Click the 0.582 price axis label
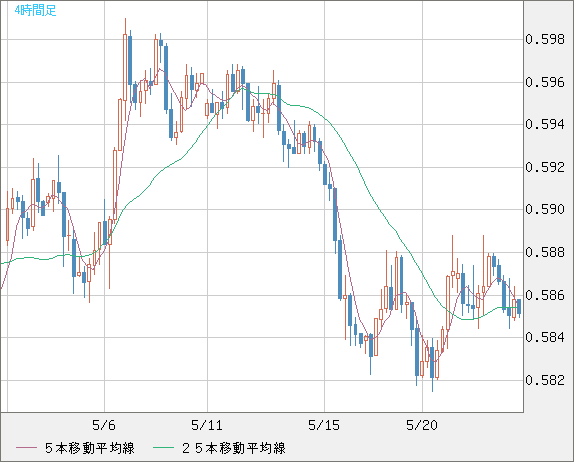Screen dimensions: 574x462 545,380
